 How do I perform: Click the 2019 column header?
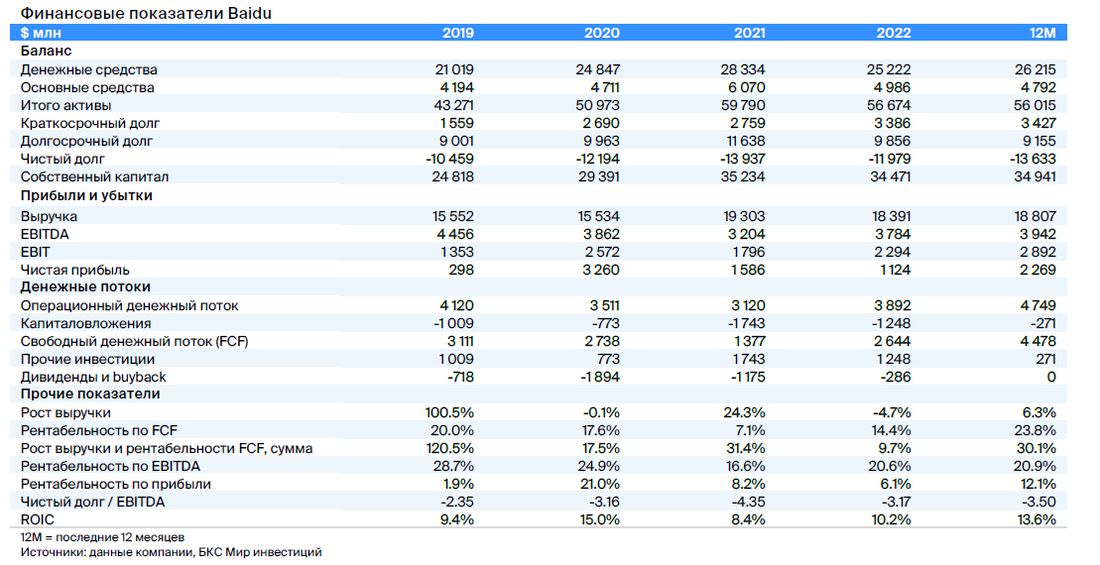pos(458,32)
